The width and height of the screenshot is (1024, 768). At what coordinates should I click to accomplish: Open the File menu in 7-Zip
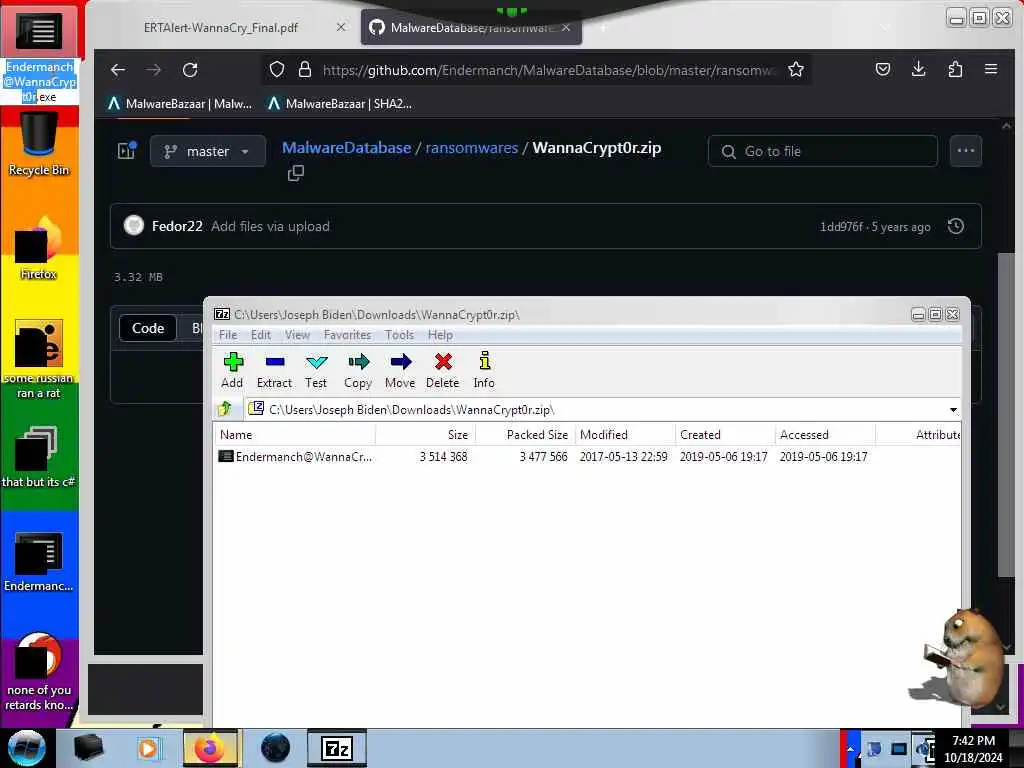(x=228, y=335)
